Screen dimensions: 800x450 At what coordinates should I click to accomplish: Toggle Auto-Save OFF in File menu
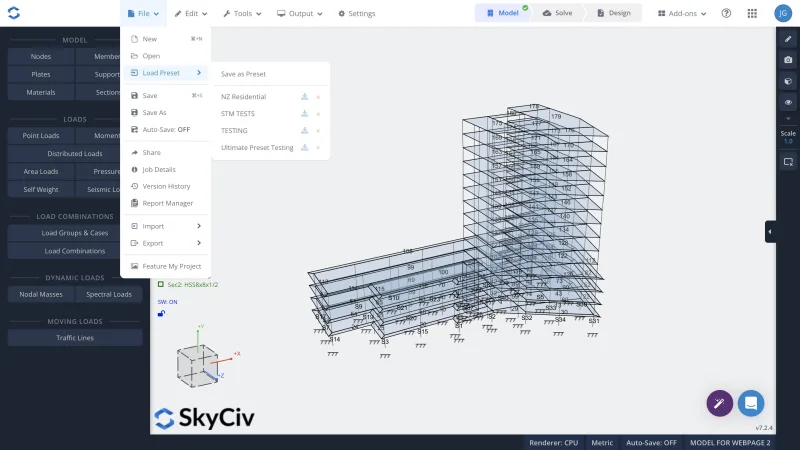[166, 130]
